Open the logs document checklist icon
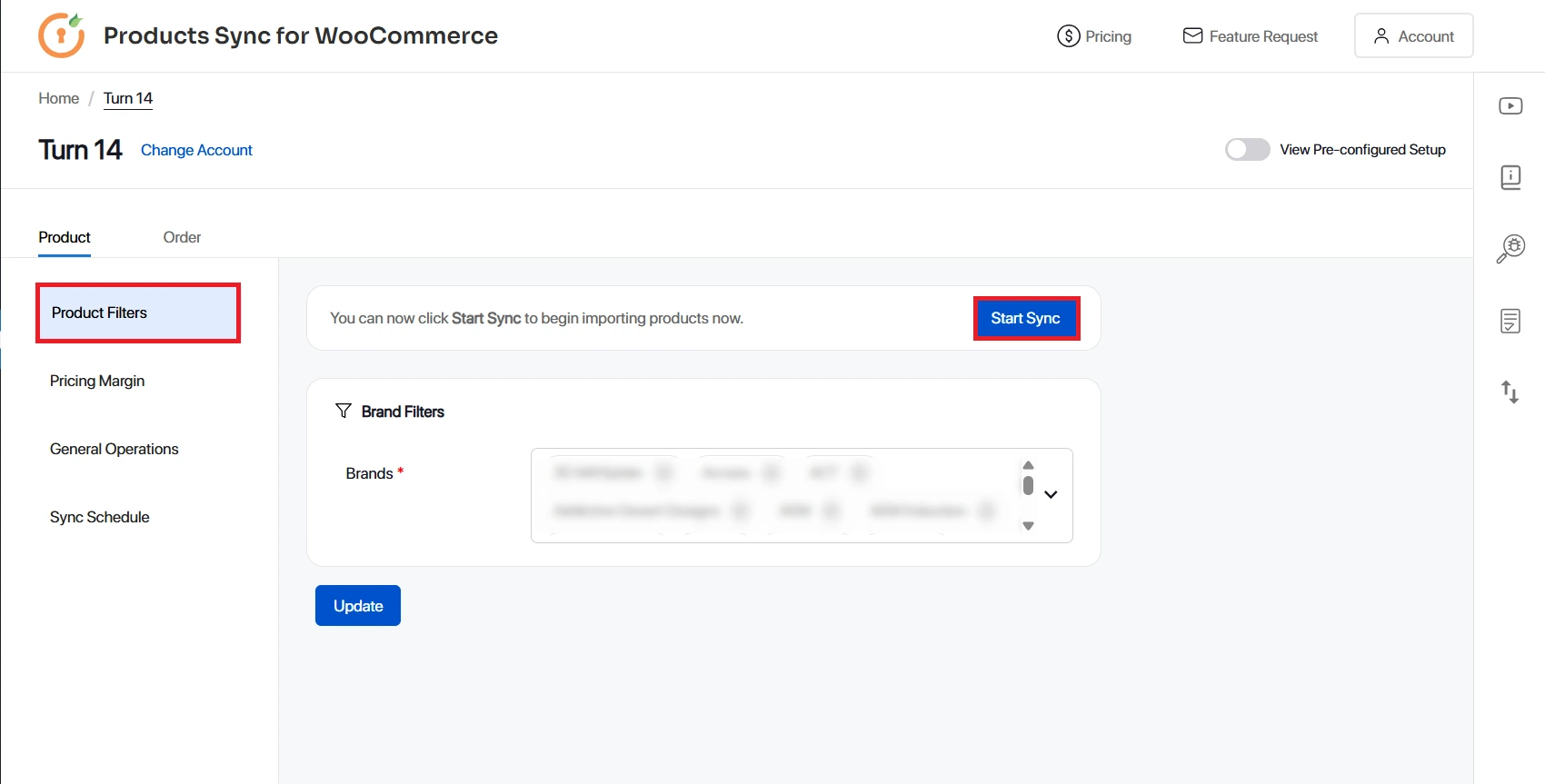This screenshot has height=784, width=1545. pyautogui.click(x=1510, y=321)
